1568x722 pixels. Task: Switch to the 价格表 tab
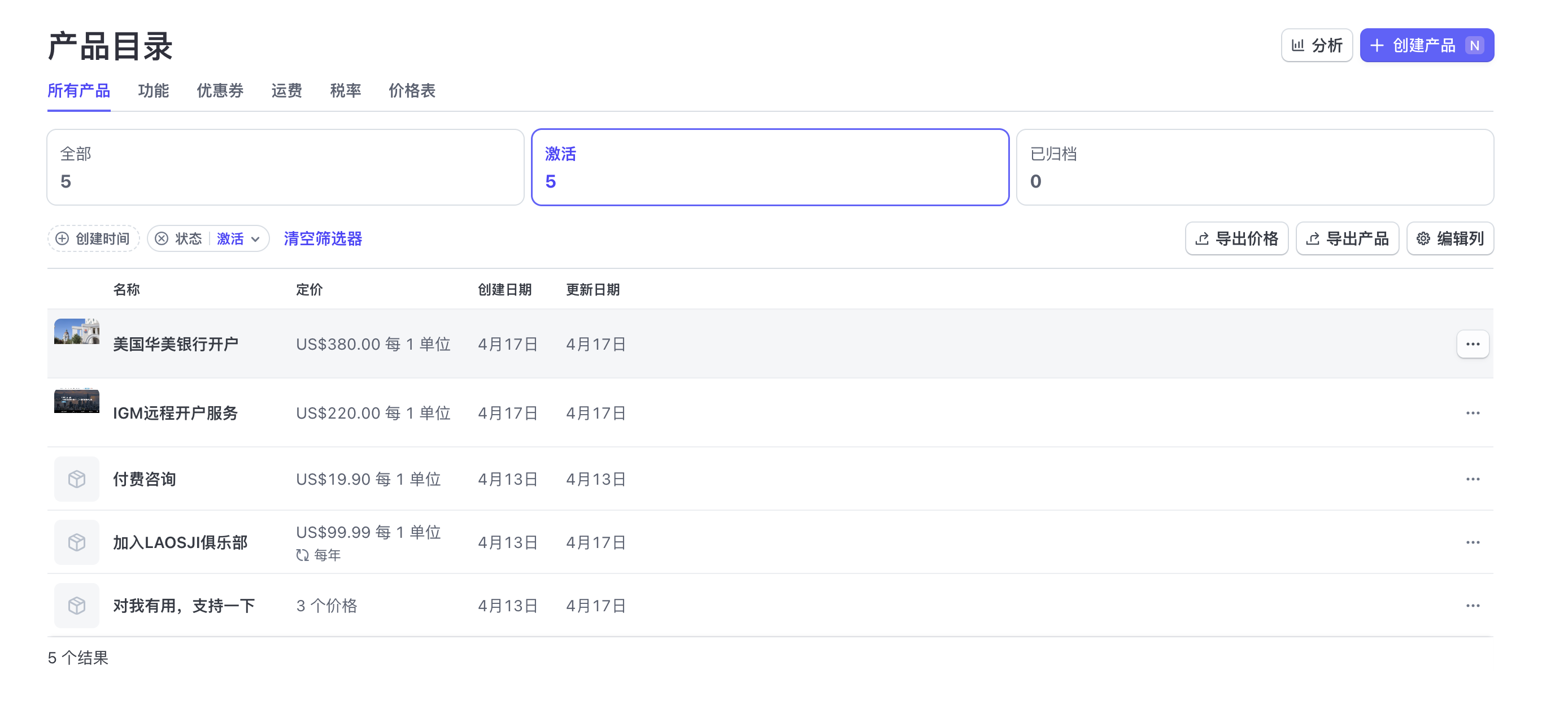(x=411, y=91)
